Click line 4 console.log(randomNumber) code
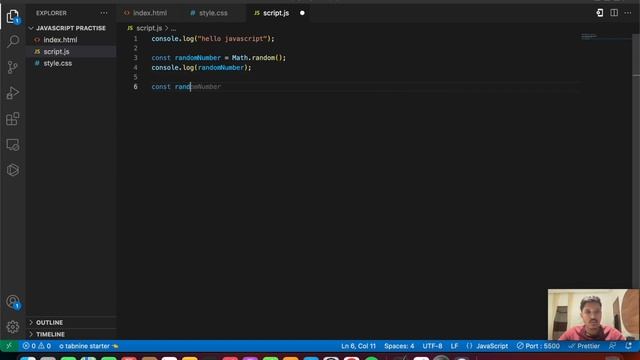Viewport: 640px width, 360px height. tap(201, 68)
